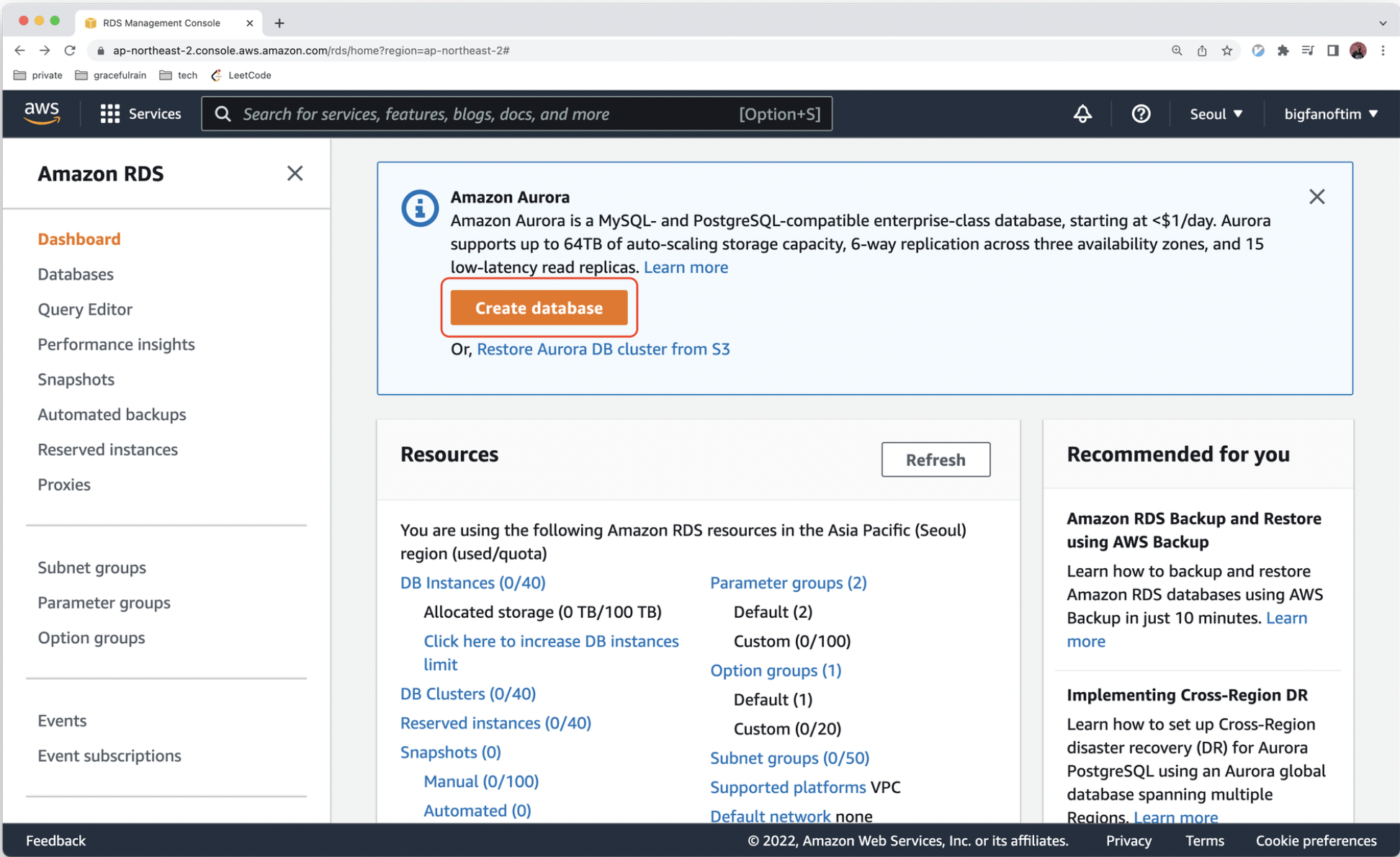Click the AWS logo home icon
This screenshot has height=857, width=1400.
[x=42, y=113]
